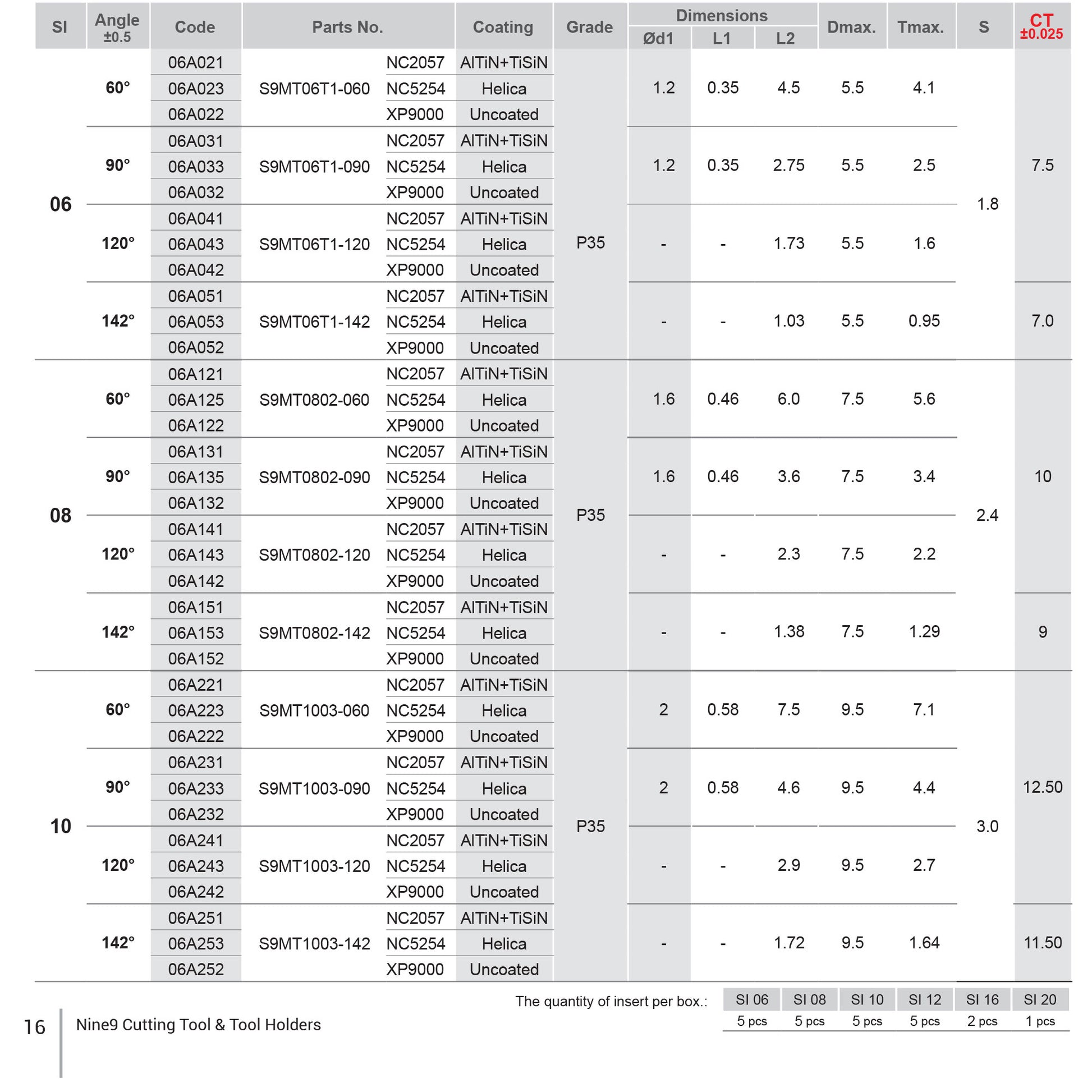Select part number S9MT06T1-090
1092x1092 pixels.
[314, 167]
